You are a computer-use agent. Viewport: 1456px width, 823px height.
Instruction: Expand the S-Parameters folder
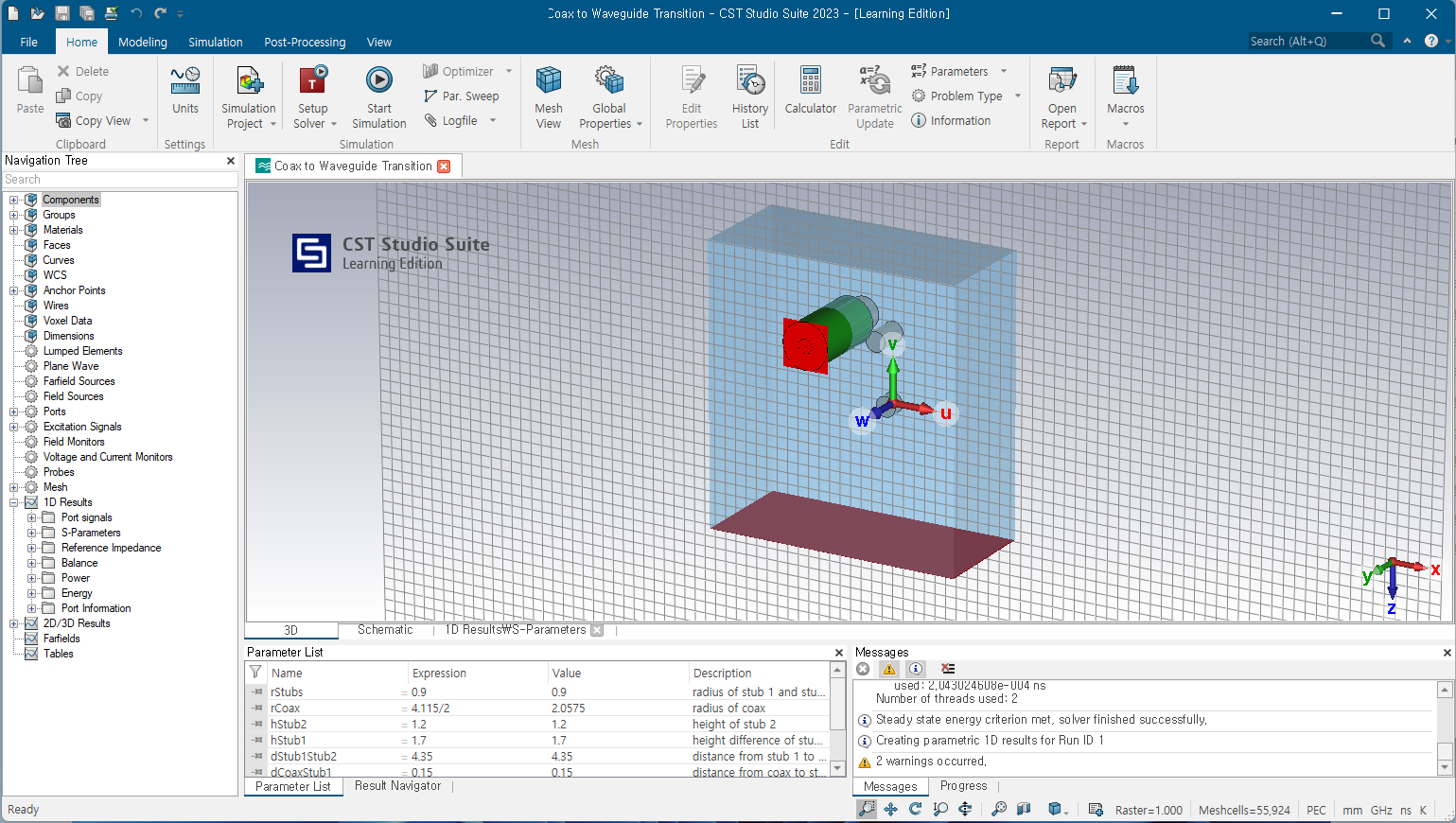coord(31,533)
